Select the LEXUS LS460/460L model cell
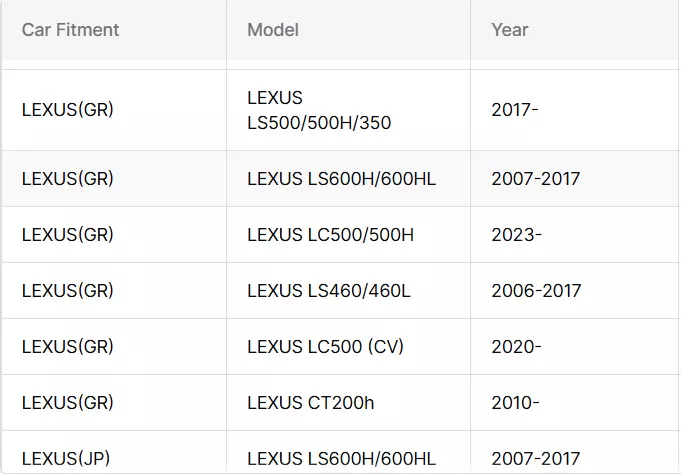Viewport: 681px width, 475px height. pyautogui.click(x=329, y=291)
